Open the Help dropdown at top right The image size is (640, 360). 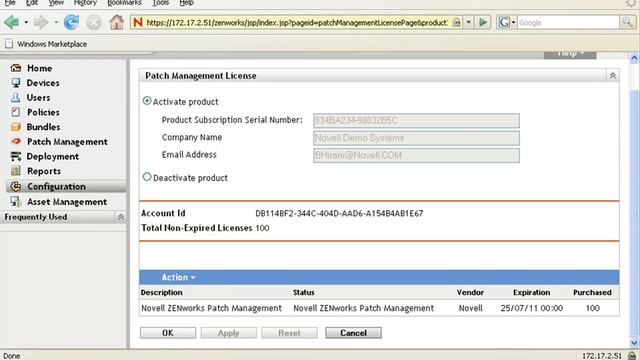570,55
